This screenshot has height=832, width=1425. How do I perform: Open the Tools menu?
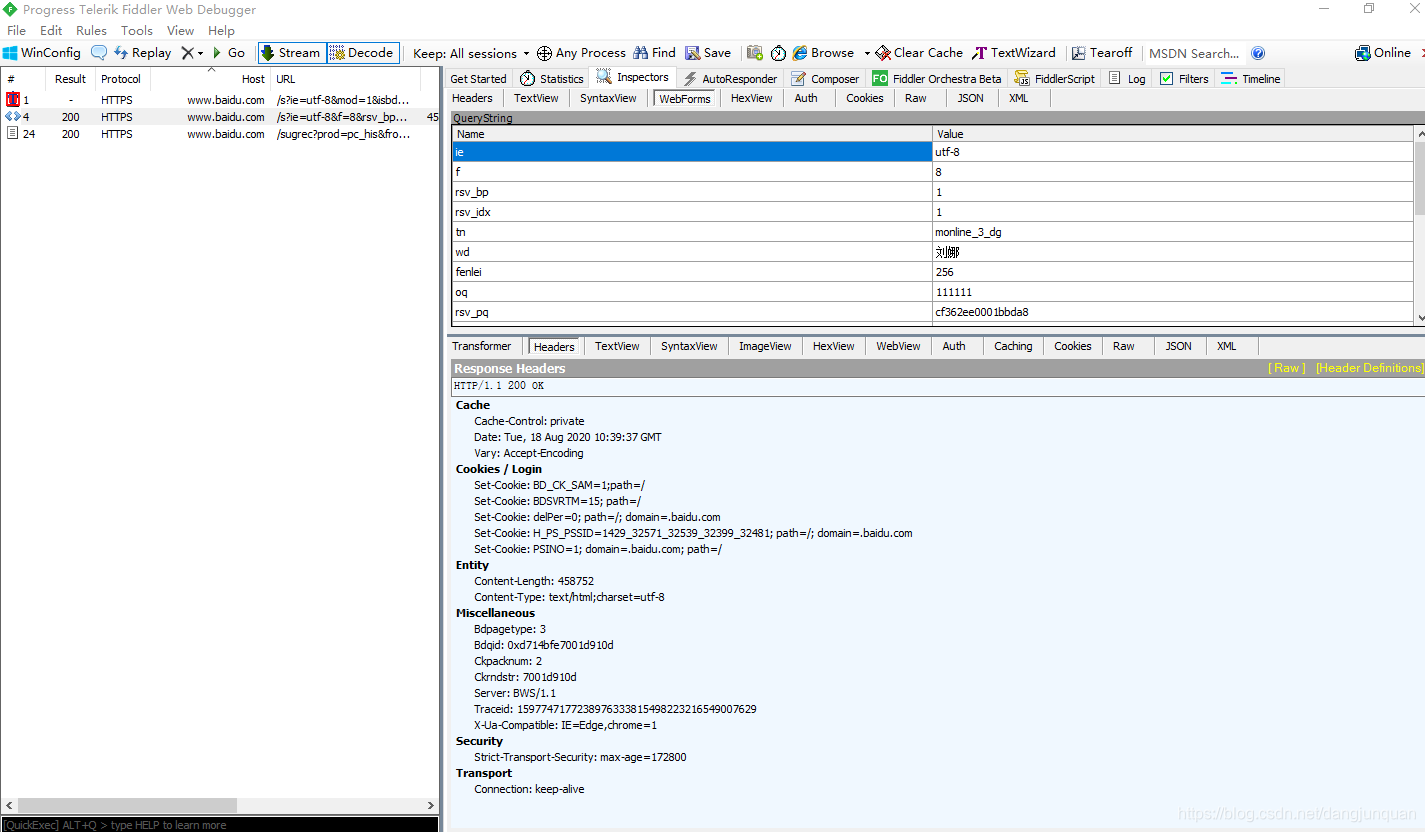click(x=137, y=31)
